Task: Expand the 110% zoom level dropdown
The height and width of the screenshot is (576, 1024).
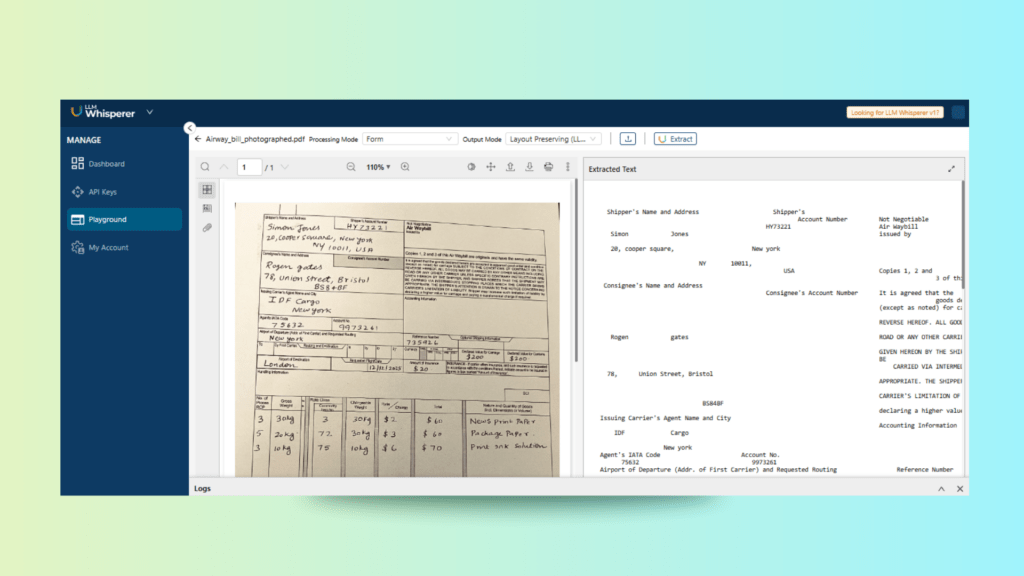Action: tap(378, 167)
